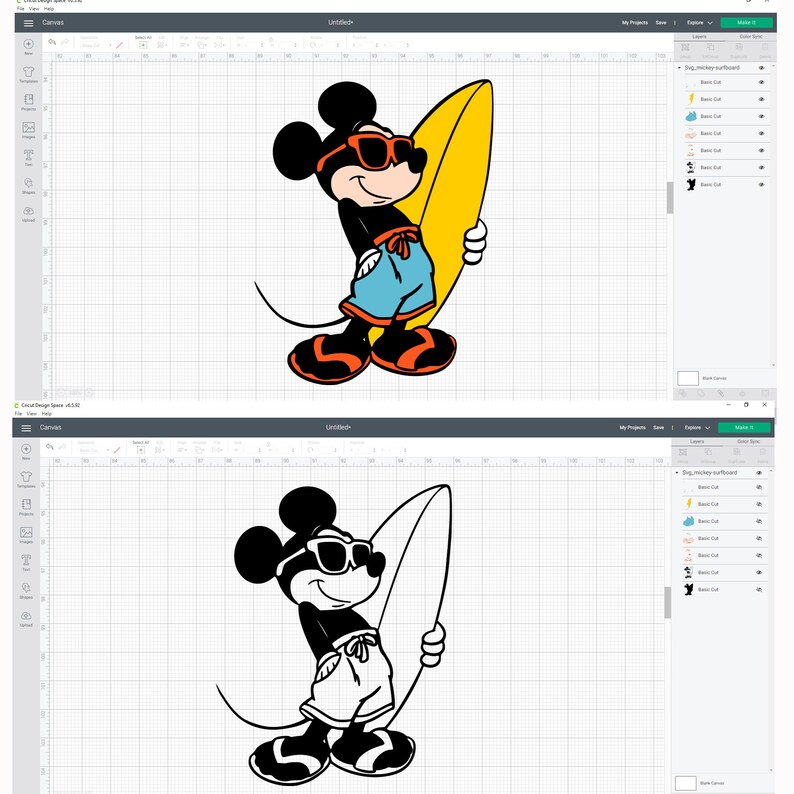Click Select All icon in colored-Mickey window
Viewport: 794px width, 794px height.
click(143, 43)
